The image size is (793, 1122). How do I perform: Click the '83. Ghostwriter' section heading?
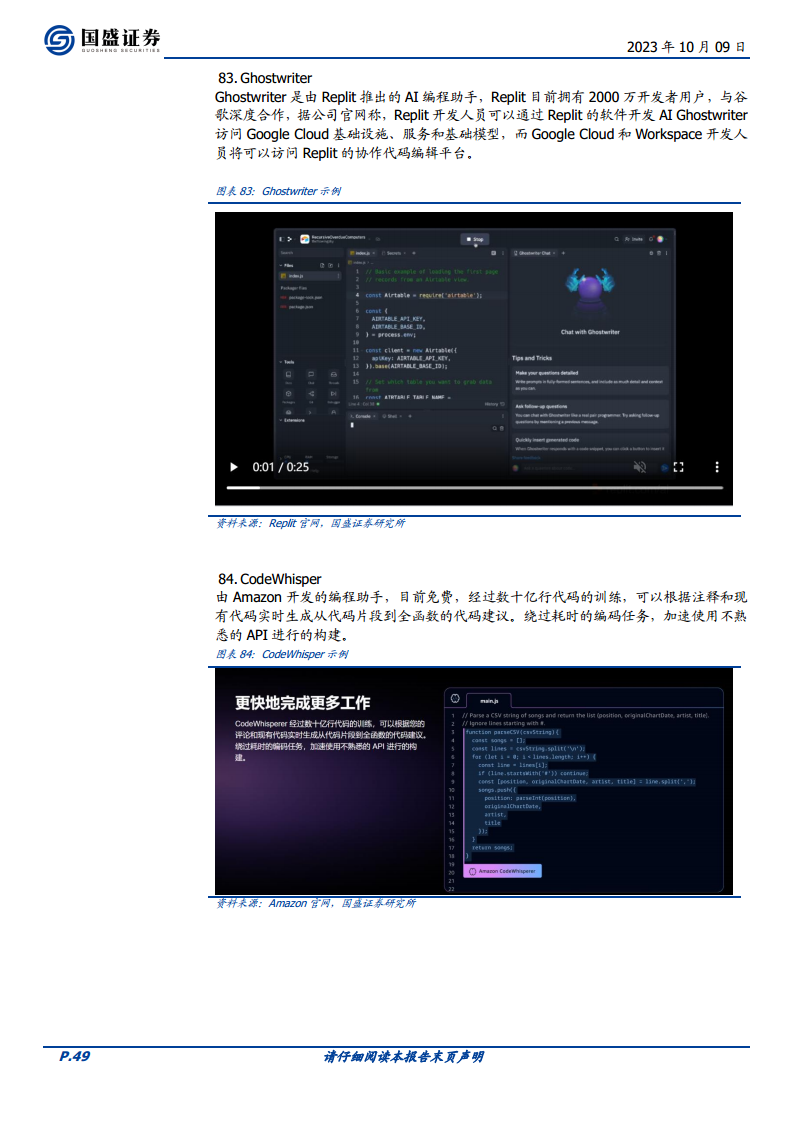point(265,78)
